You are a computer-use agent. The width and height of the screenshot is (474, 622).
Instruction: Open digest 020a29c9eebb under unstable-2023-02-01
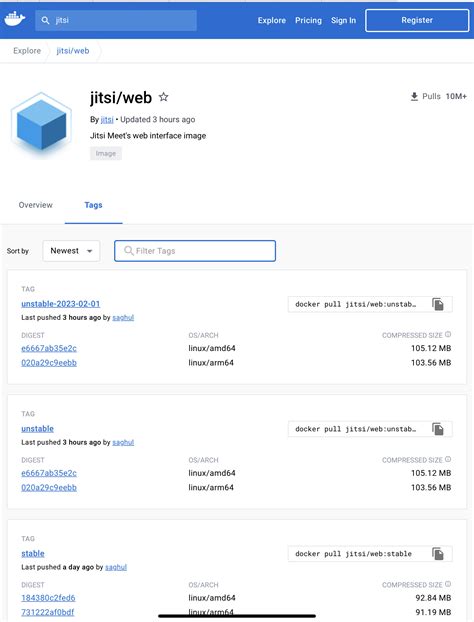[x=49, y=363]
